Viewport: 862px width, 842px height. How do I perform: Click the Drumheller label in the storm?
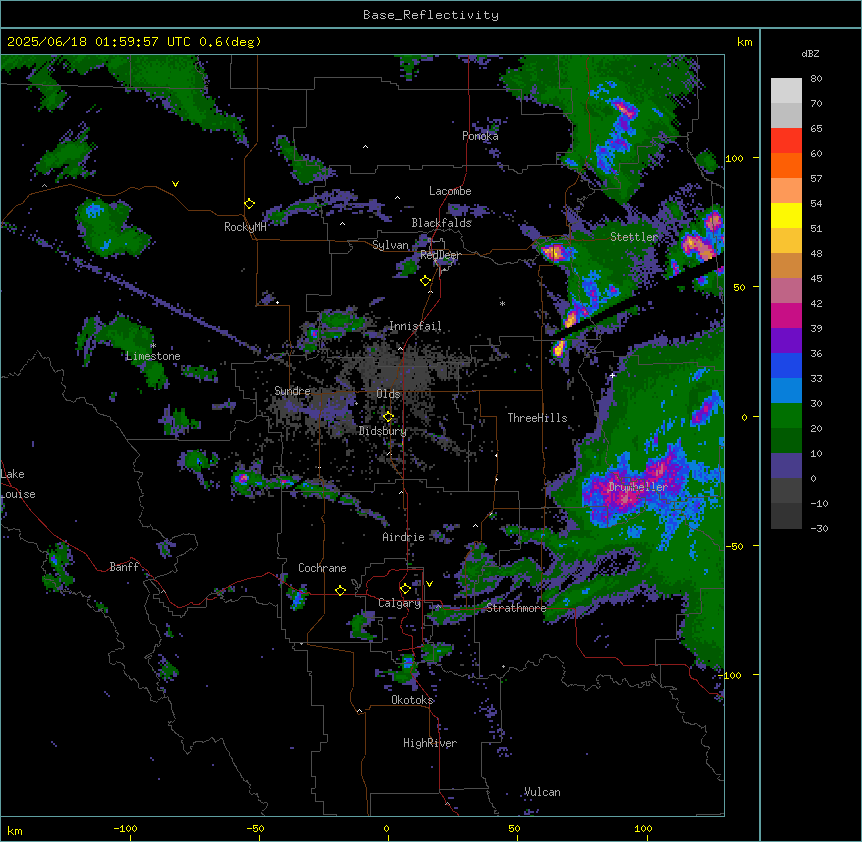(638, 487)
